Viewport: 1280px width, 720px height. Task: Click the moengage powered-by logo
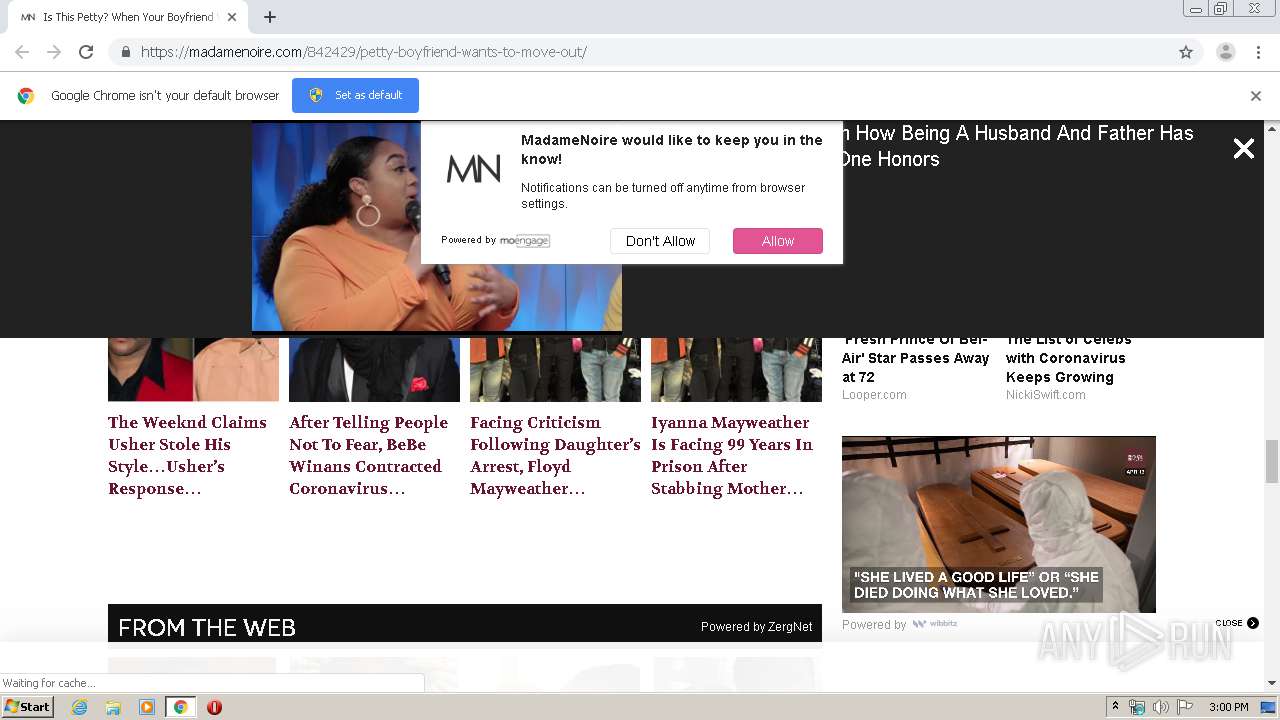(525, 241)
